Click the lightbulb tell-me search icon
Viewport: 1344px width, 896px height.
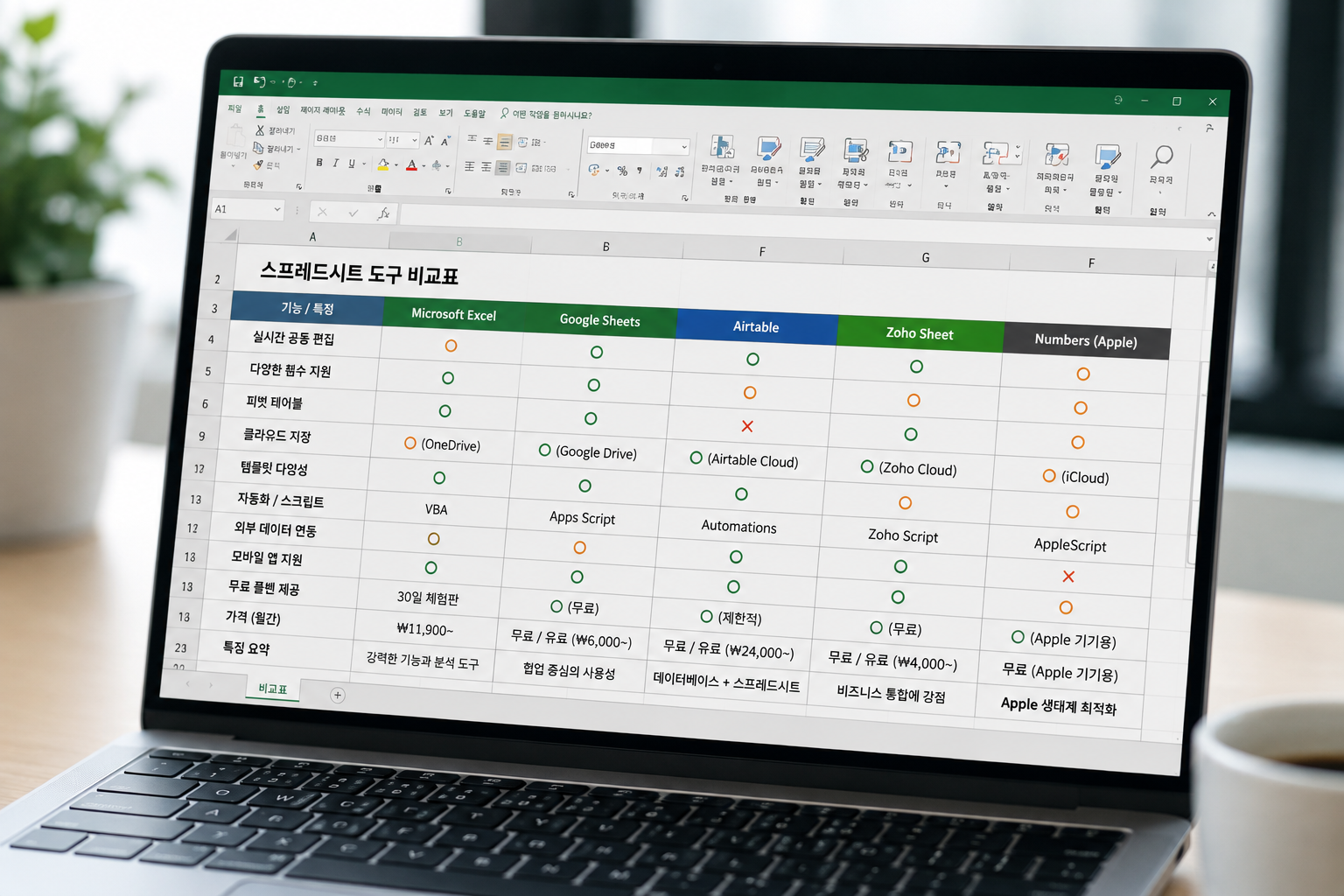tap(505, 113)
